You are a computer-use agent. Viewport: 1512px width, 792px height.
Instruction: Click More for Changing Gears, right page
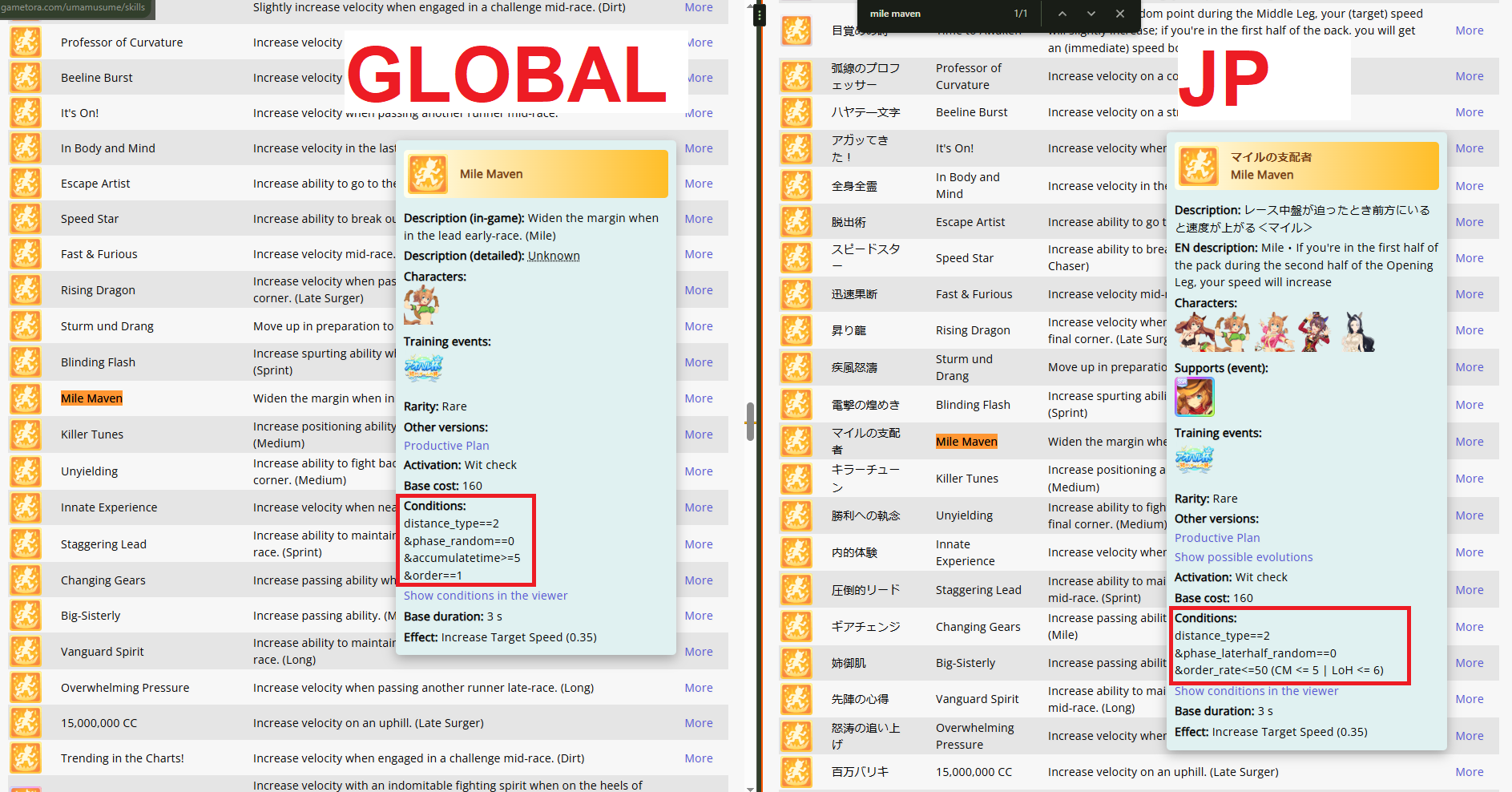pyautogui.click(x=1470, y=627)
